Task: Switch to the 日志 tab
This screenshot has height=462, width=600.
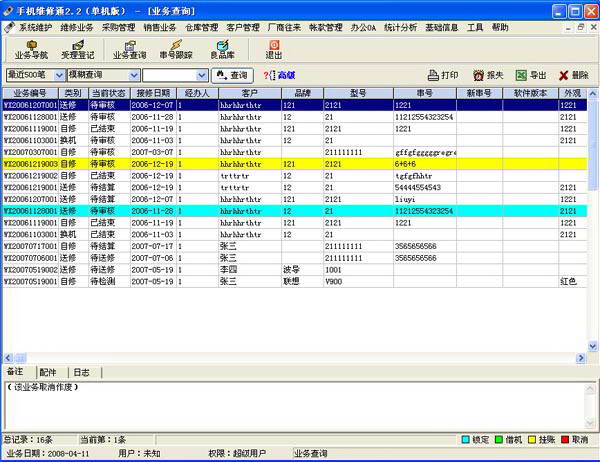Action: click(81, 371)
